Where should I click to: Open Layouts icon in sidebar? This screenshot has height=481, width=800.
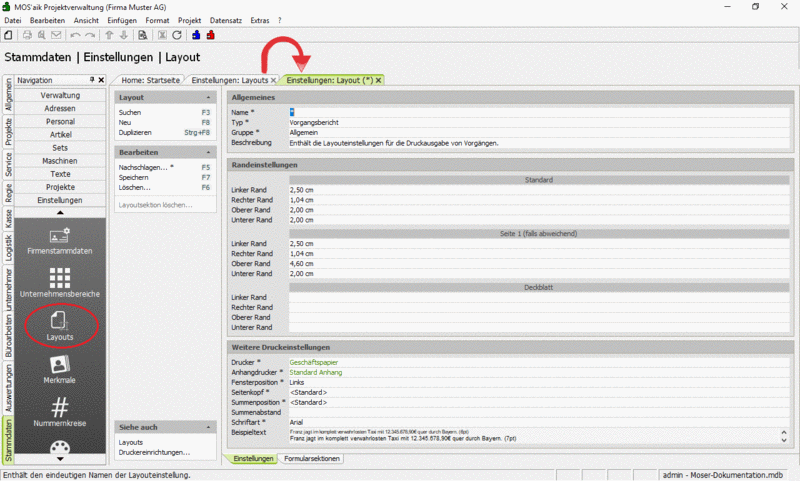click(60, 326)
